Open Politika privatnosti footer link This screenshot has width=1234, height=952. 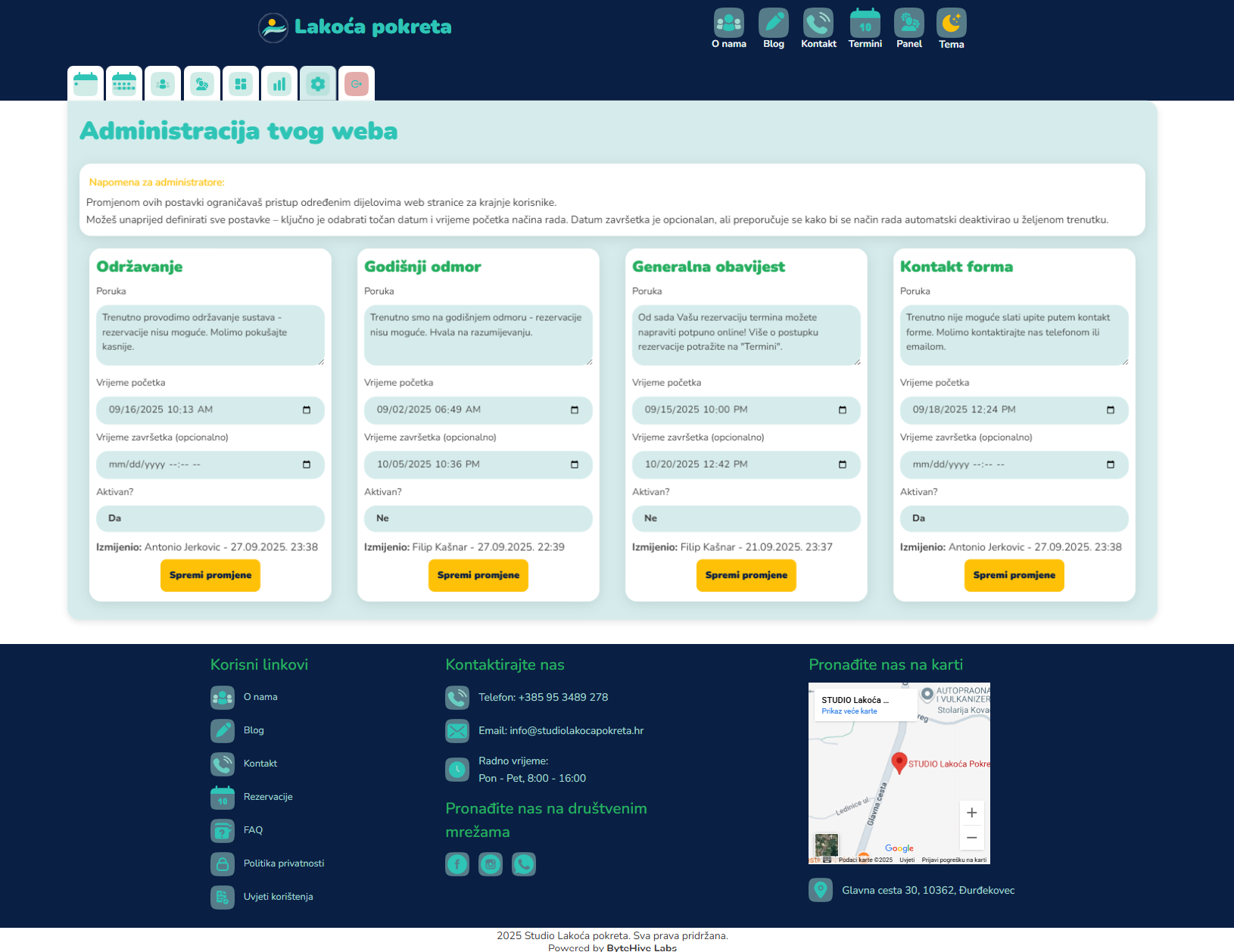283,863
